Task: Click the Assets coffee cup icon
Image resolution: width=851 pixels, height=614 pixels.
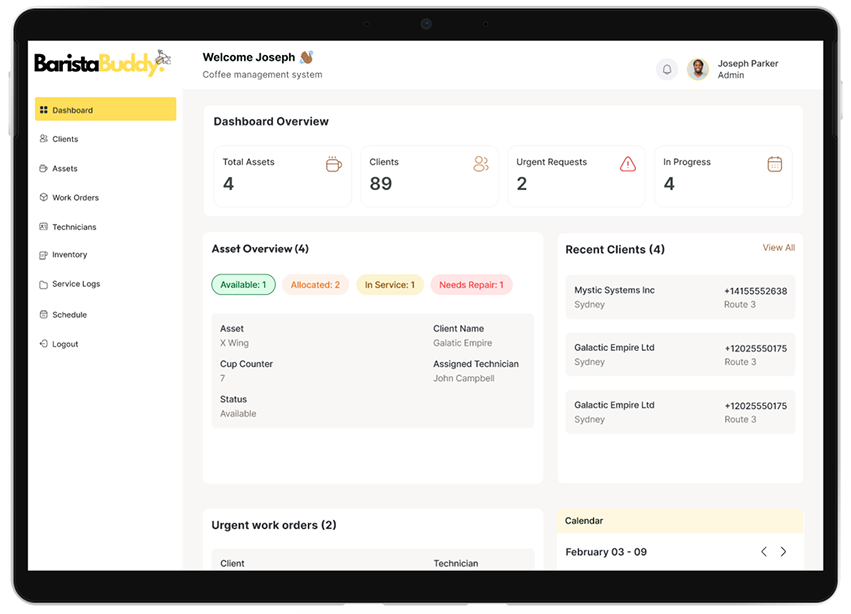Action: pos(43,168)
